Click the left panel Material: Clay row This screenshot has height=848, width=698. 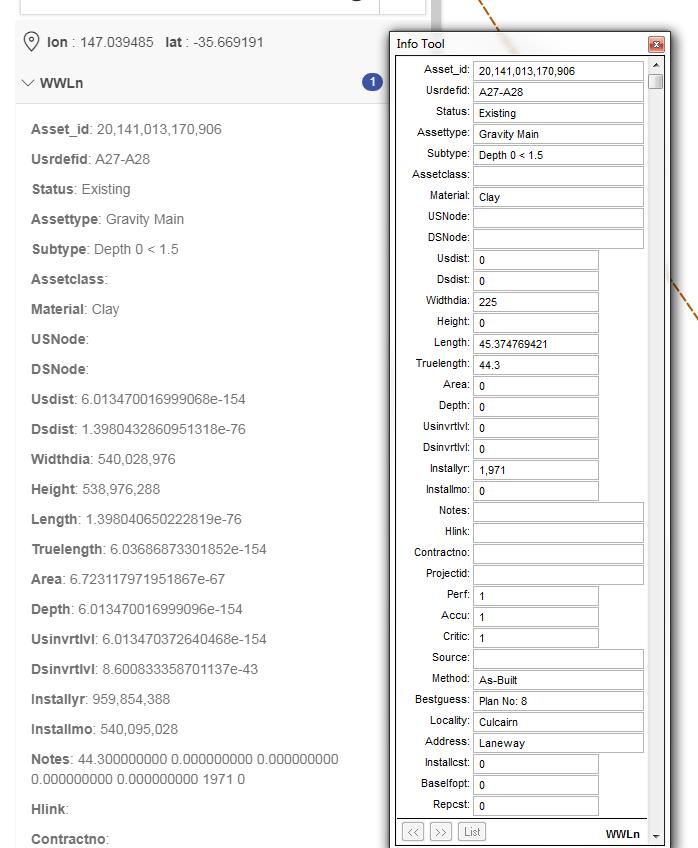75,309
